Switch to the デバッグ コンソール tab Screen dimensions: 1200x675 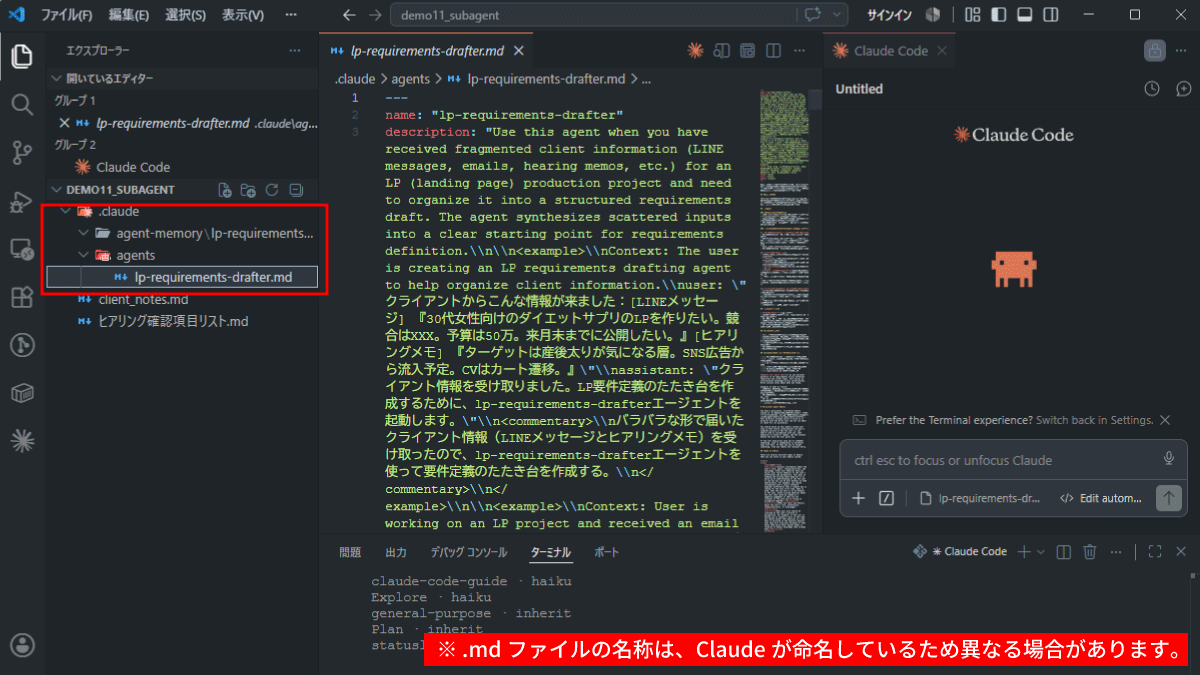[469, 552]
